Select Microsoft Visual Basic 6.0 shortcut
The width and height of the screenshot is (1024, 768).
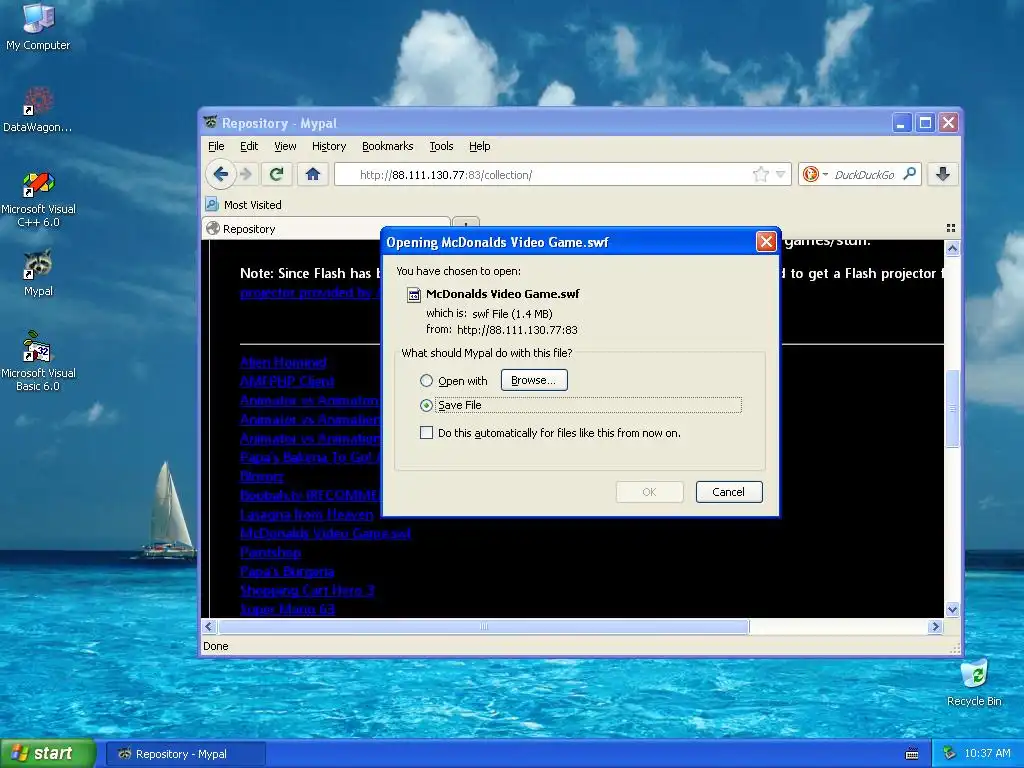38,362
